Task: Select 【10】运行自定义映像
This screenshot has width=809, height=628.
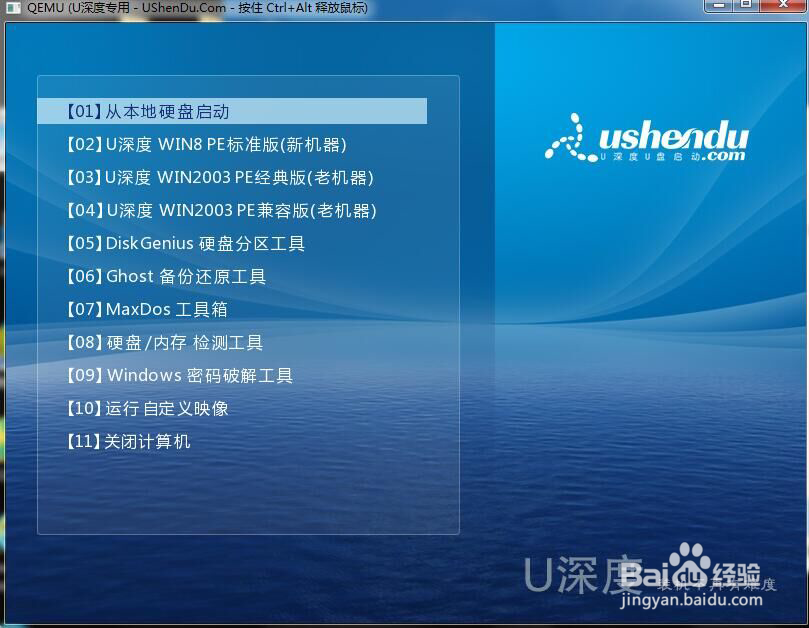Action: pyautogui.click(x=147, y=408)
